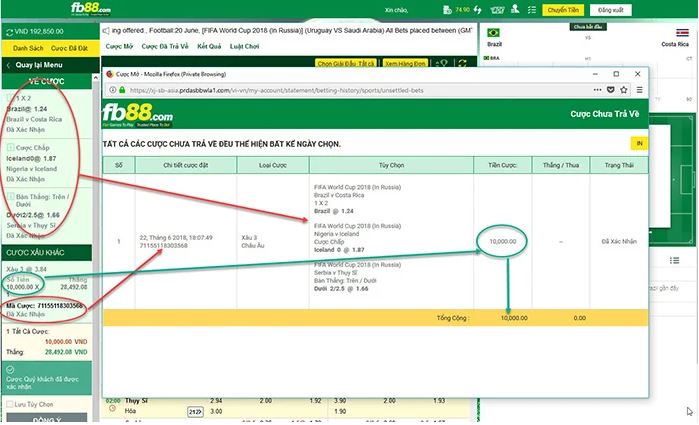
Task: Refresh the VND balance icon
Action: [9, 32]
